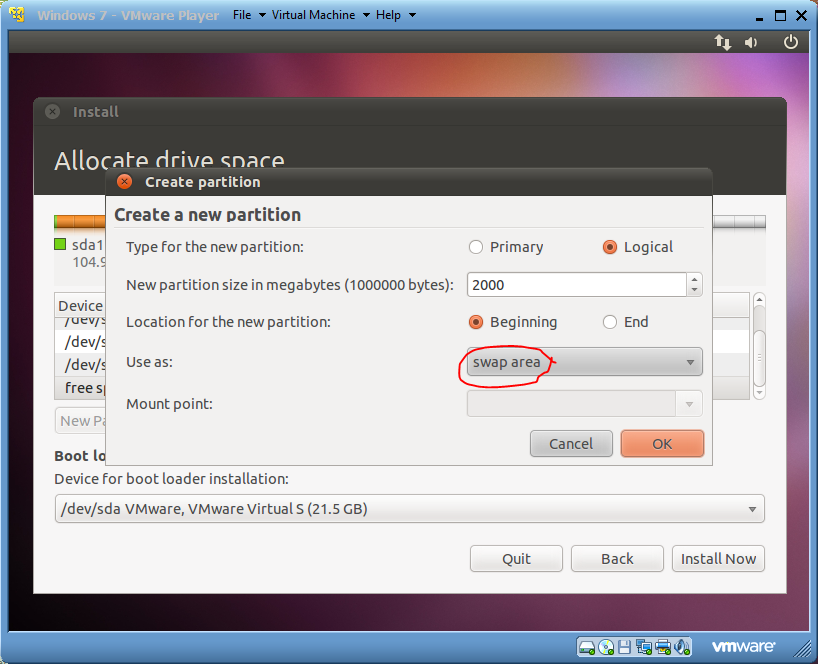Click the floppy drive status icon
Viewport: 818px width, 664px height.
(x=624, y=647)
